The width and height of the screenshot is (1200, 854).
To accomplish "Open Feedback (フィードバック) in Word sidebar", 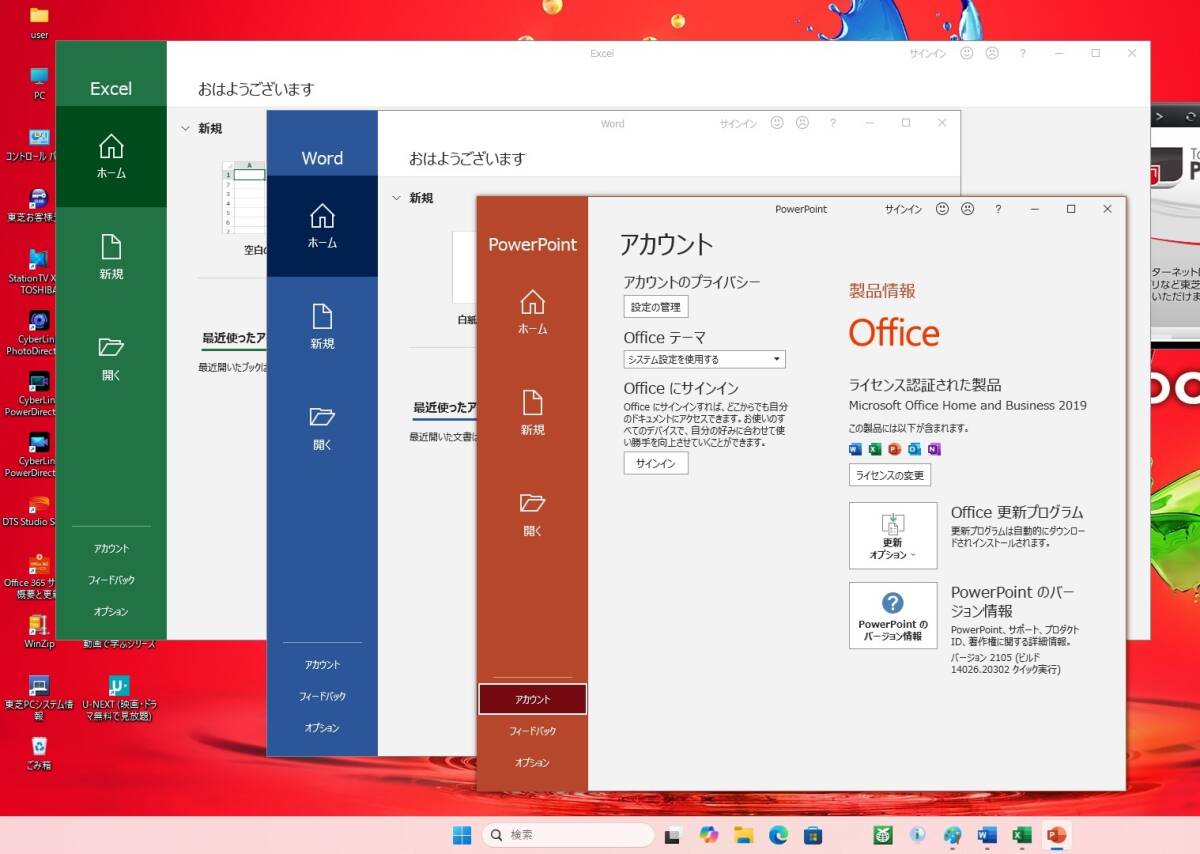I will click(322, 696).
